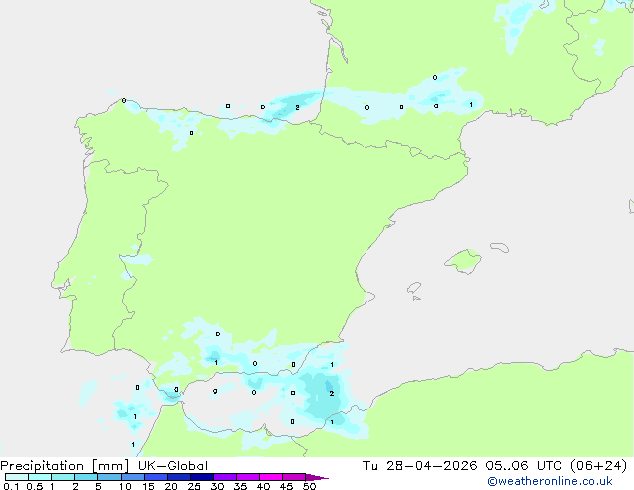Click the over-50 arrow at the legend's end
634x490 pixels.
point(317,477)
